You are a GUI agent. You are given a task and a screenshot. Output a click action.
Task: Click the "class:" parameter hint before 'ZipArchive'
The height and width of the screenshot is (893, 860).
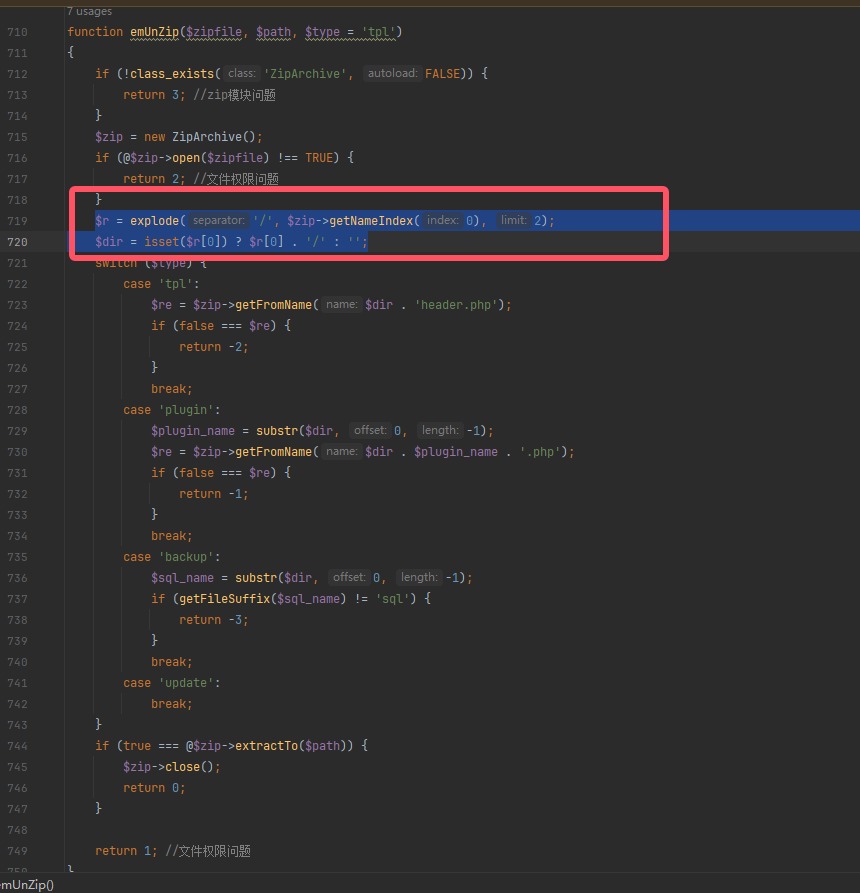[x=241, y=73]
